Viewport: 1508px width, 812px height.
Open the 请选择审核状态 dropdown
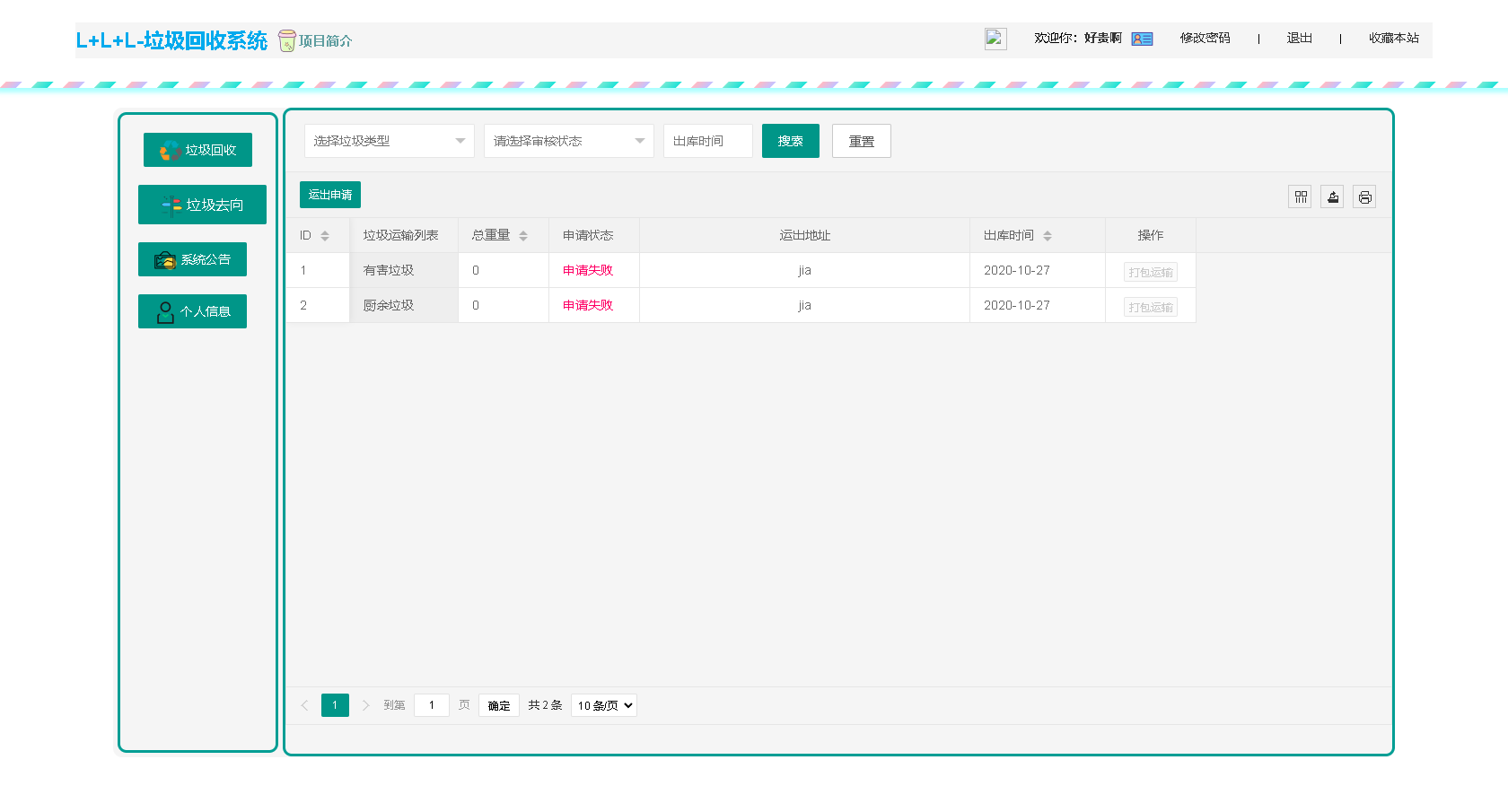coord(569,141)
